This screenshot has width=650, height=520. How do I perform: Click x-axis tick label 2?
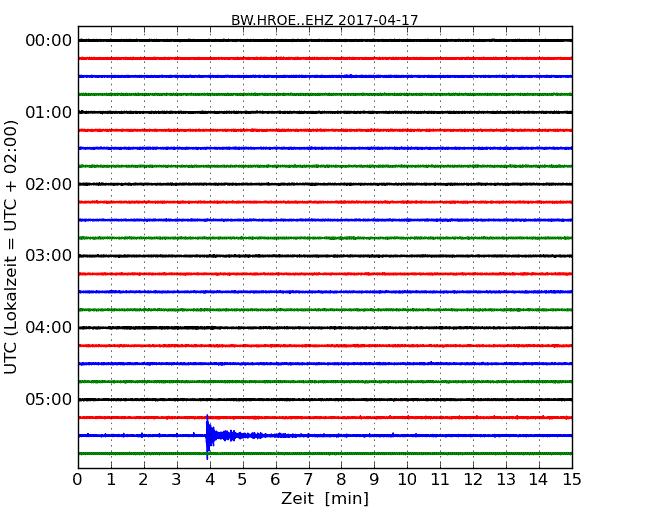[143, 480]
